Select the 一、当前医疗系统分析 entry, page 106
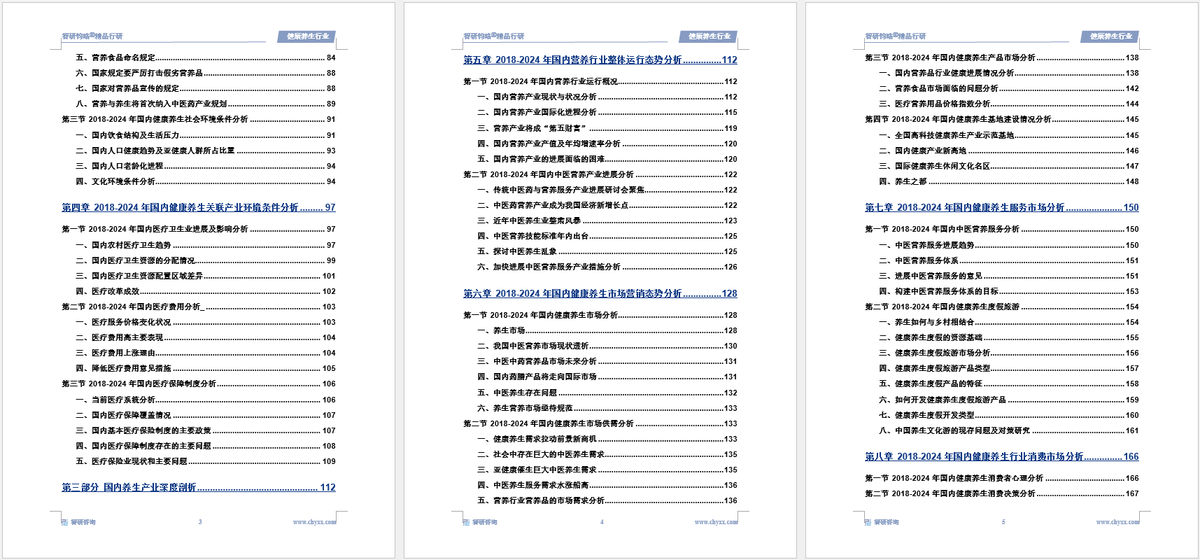Screen dimensions: 1200x560 [x=205, y=400]
